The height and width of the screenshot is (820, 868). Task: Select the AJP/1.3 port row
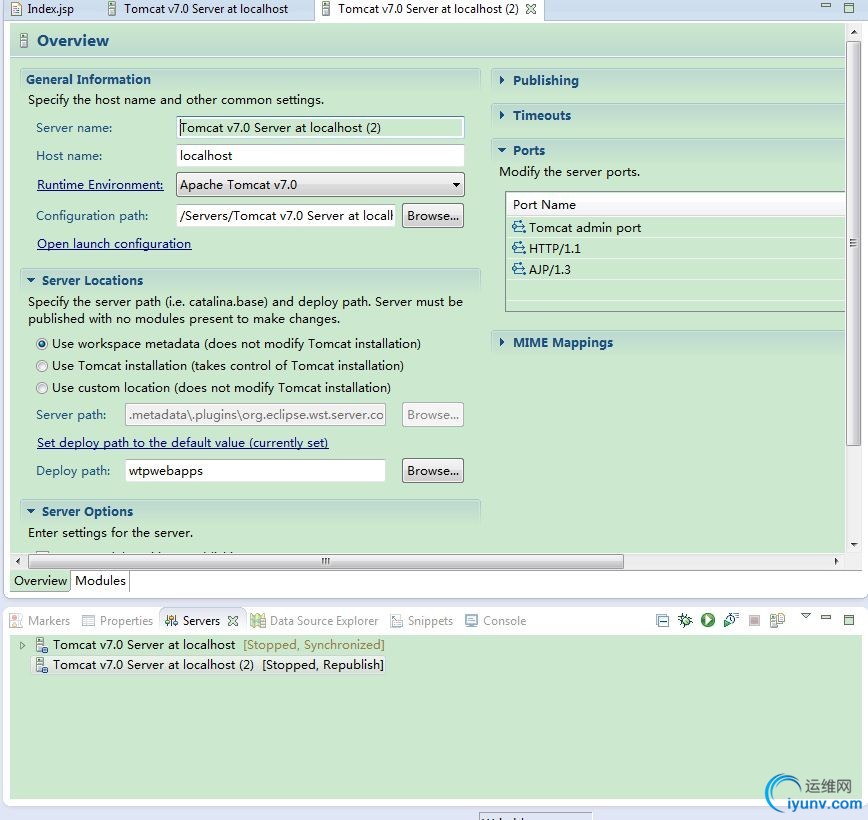coord(676,270)
